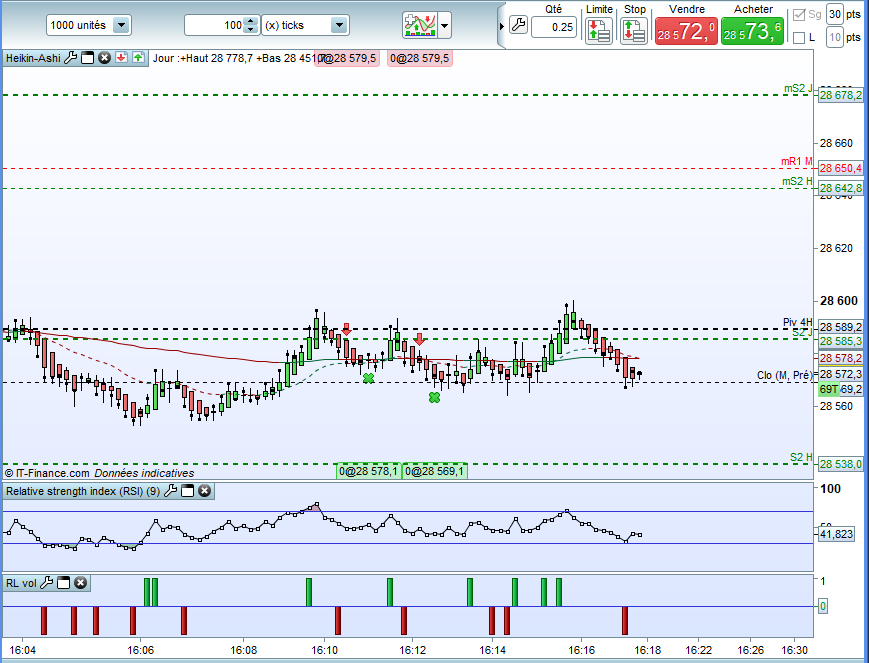
Task: Maximize the RL vol panel window icon
Action: 64,583
